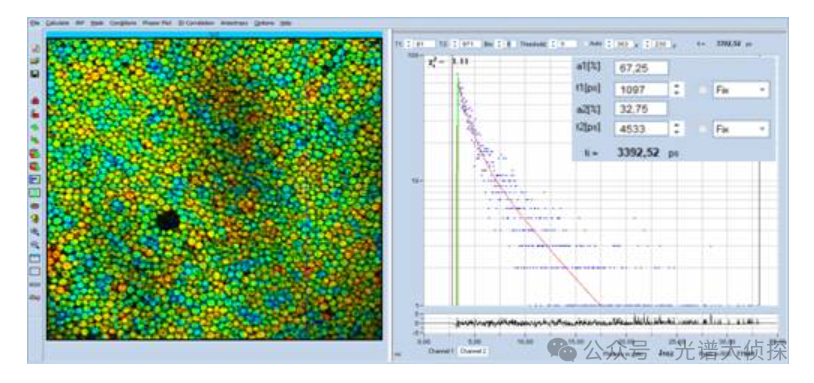Viewport: 814px width, 383px height.
Task: Click the dark spot in lifetime image
Action: [x=169, y=220]
